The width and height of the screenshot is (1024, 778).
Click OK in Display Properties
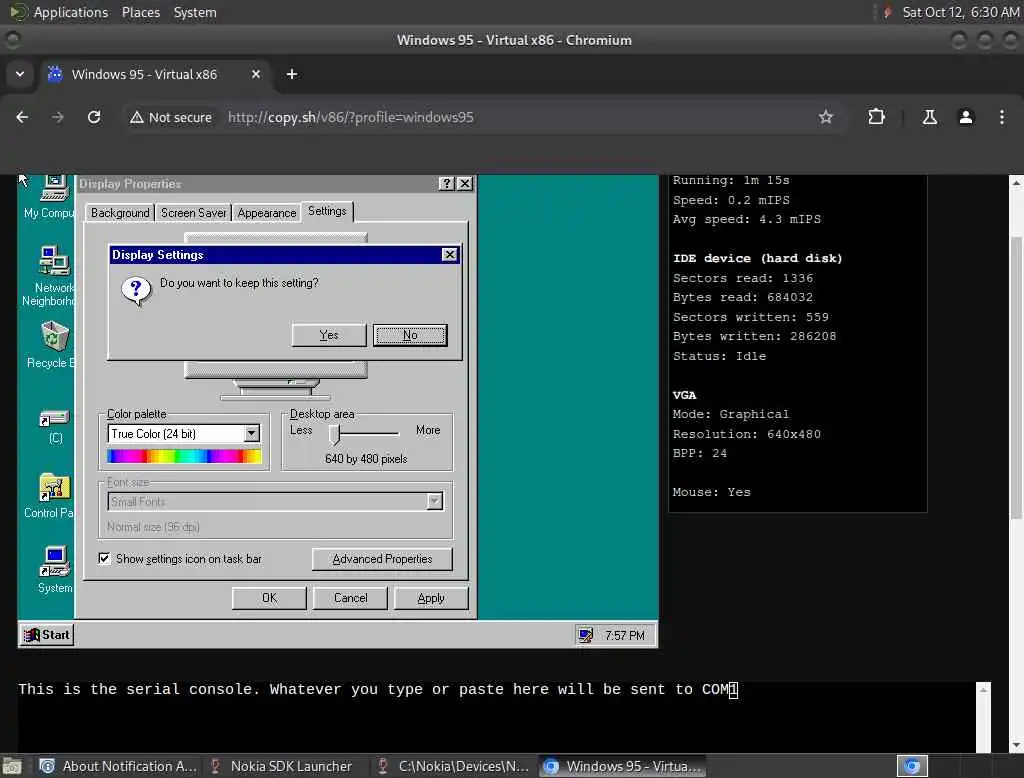[269, 598]
